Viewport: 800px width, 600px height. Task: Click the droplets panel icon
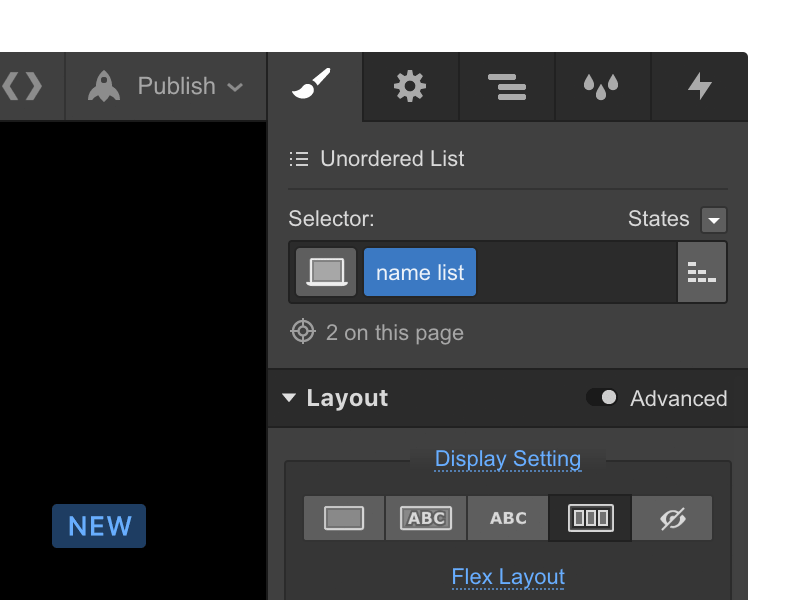coord(602,87)
